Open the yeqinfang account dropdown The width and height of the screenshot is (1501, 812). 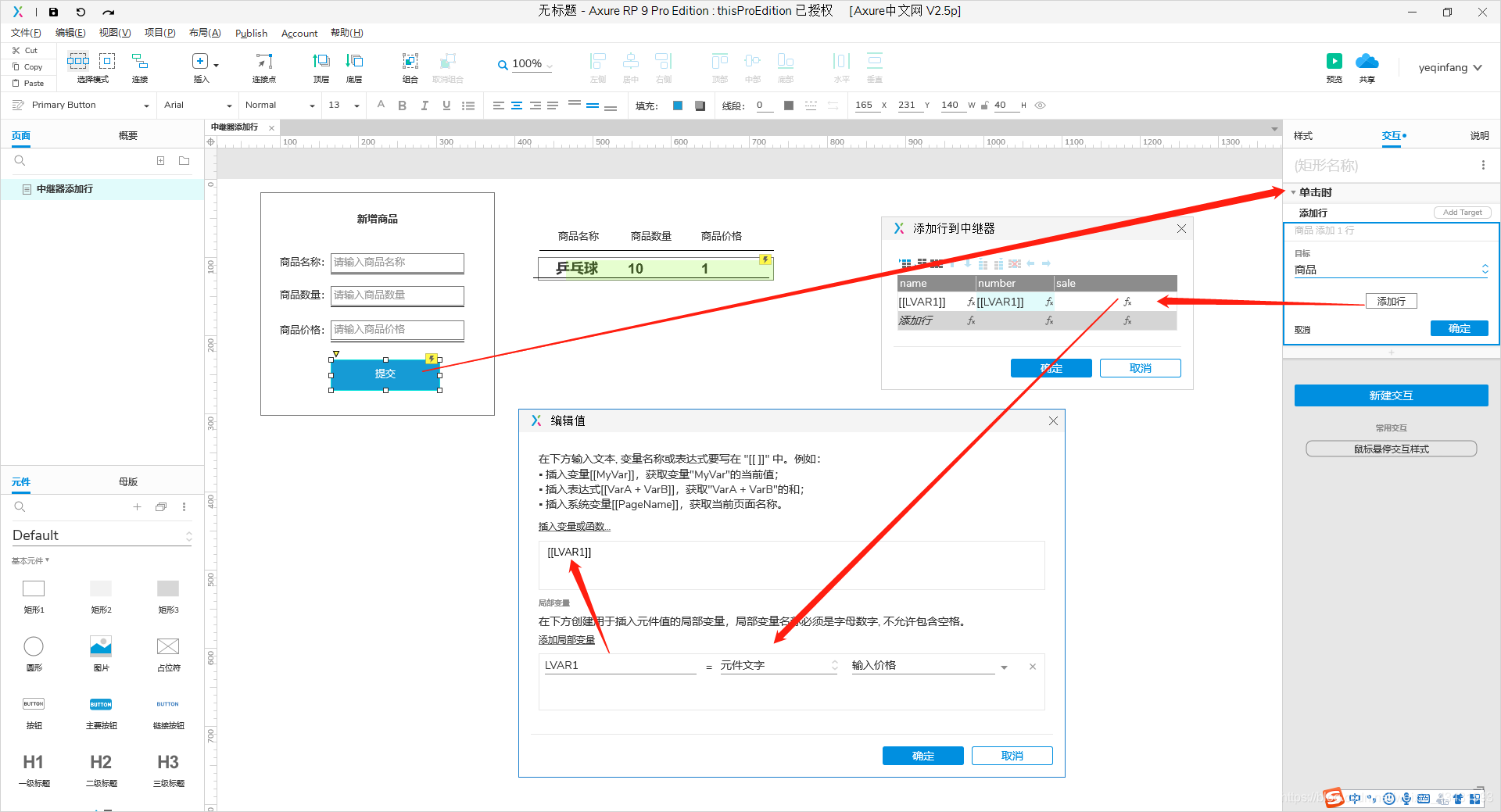pos(1478,68)
